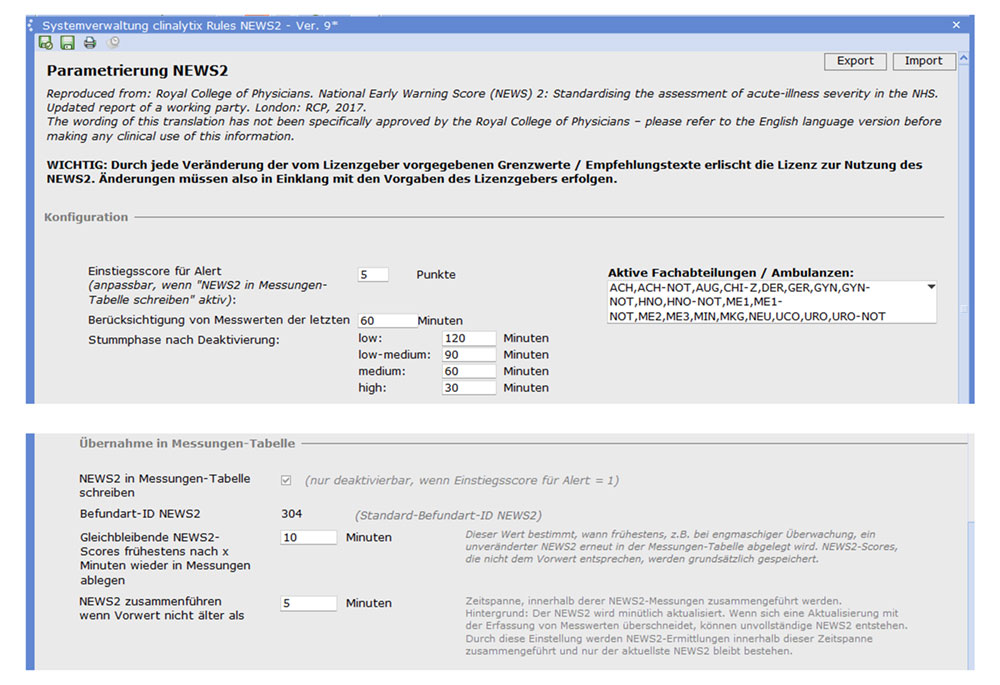Click the high Stummphase minutes field

pyautogui.click(x=469, y=387)
